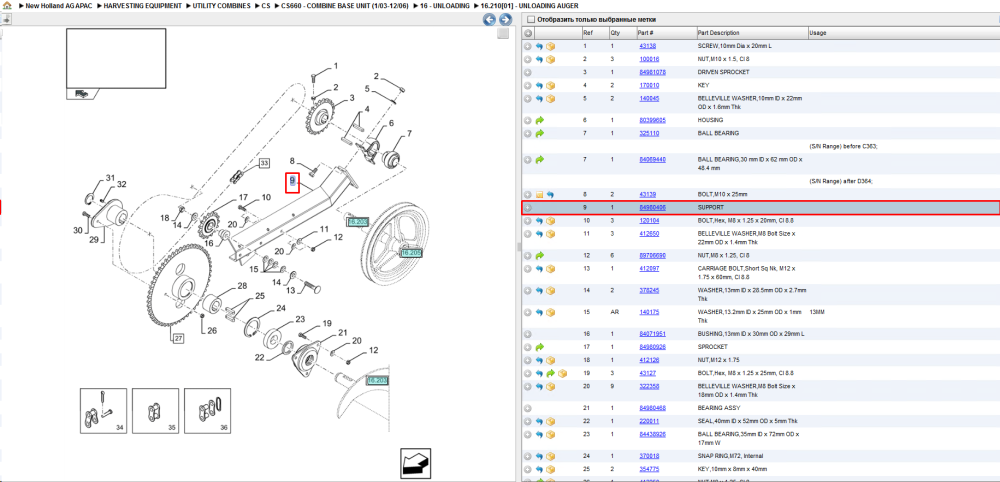Screen dimensions: 1000x482
Task: Expand plus button on NUT,M12 x 1.75 row
Action: pyautogui.click(x=528, y=360)
